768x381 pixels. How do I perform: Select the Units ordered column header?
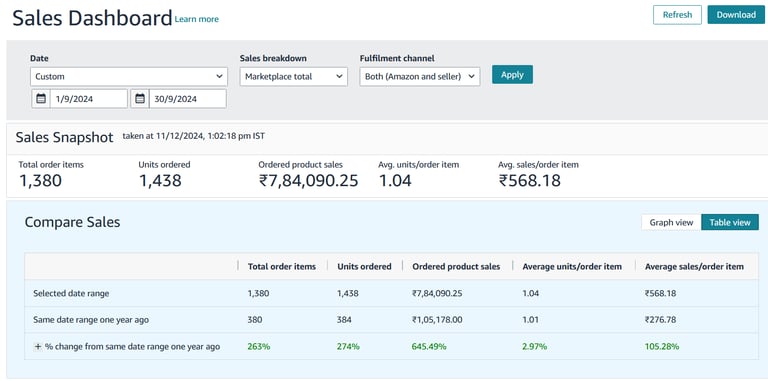[x=364, y=266]
